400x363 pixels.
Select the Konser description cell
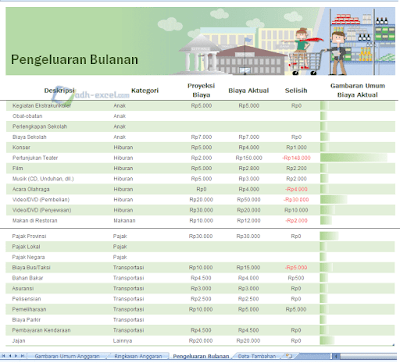[21, 147]
